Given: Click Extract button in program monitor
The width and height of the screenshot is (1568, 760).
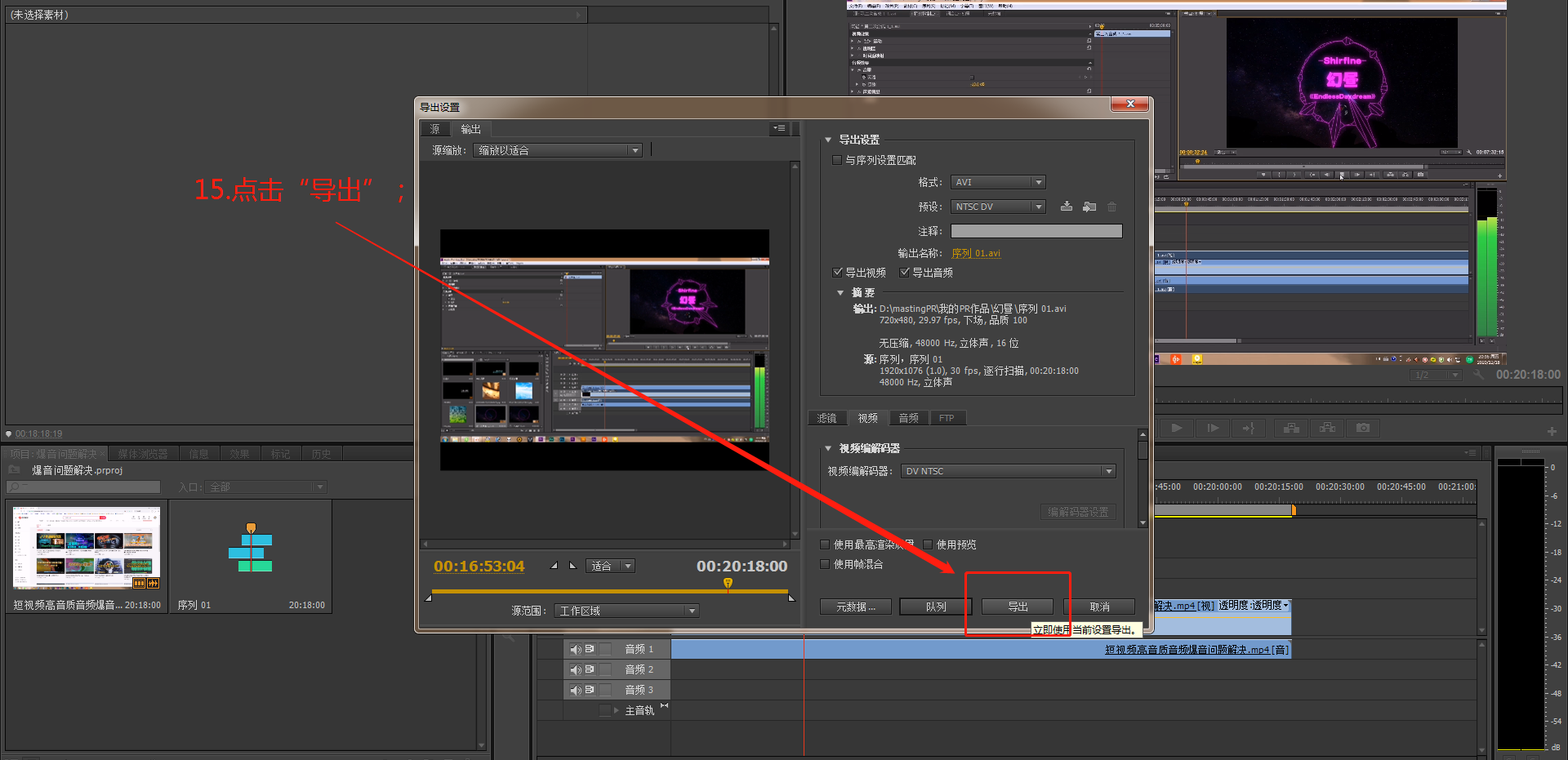Looking at the screenshot, I should (1327, 428).
